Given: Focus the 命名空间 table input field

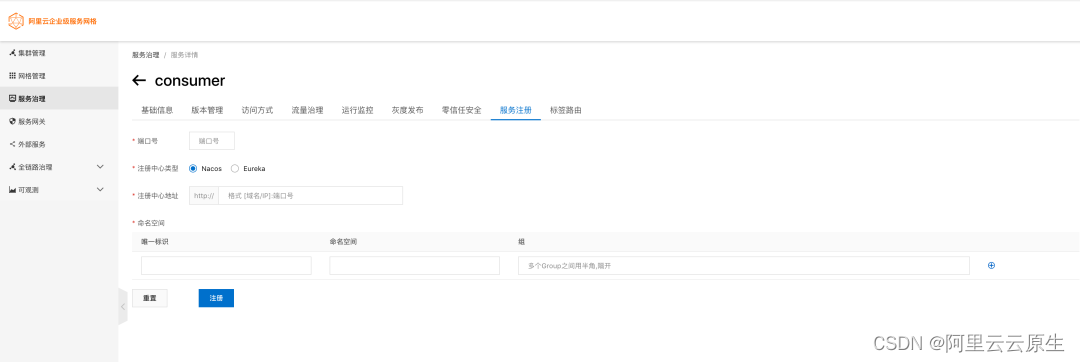Looking at the screenshot, I should point(415,266).
